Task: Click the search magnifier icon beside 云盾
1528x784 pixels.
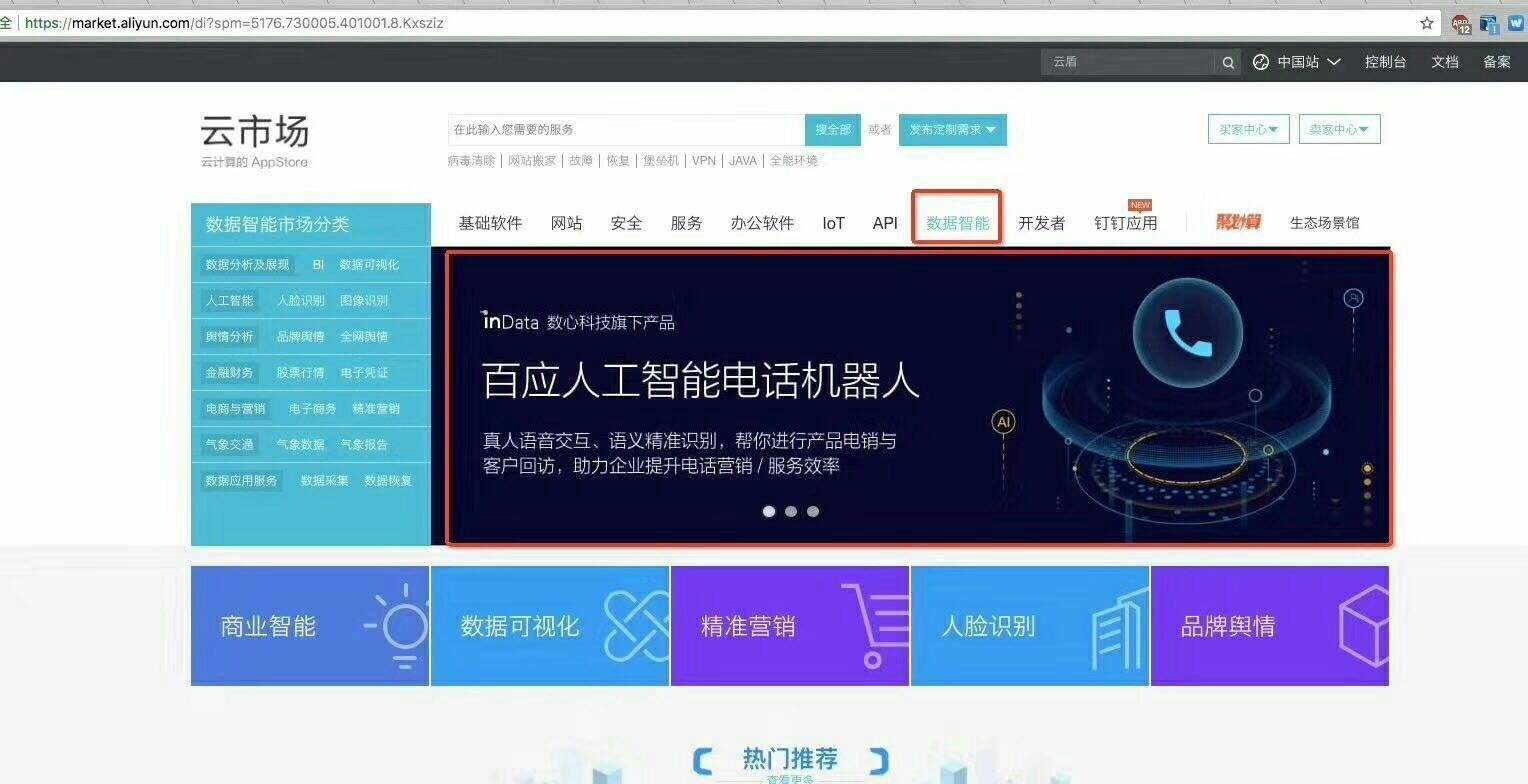Action: point(1228,62)
